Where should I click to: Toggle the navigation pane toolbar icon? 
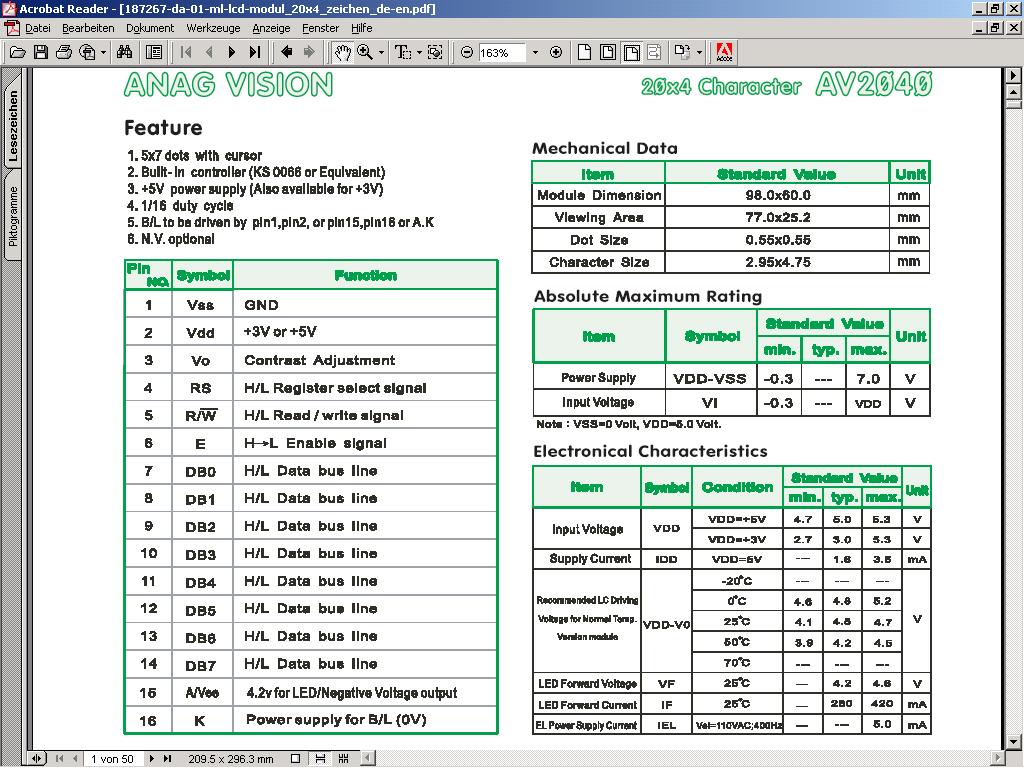154,52
